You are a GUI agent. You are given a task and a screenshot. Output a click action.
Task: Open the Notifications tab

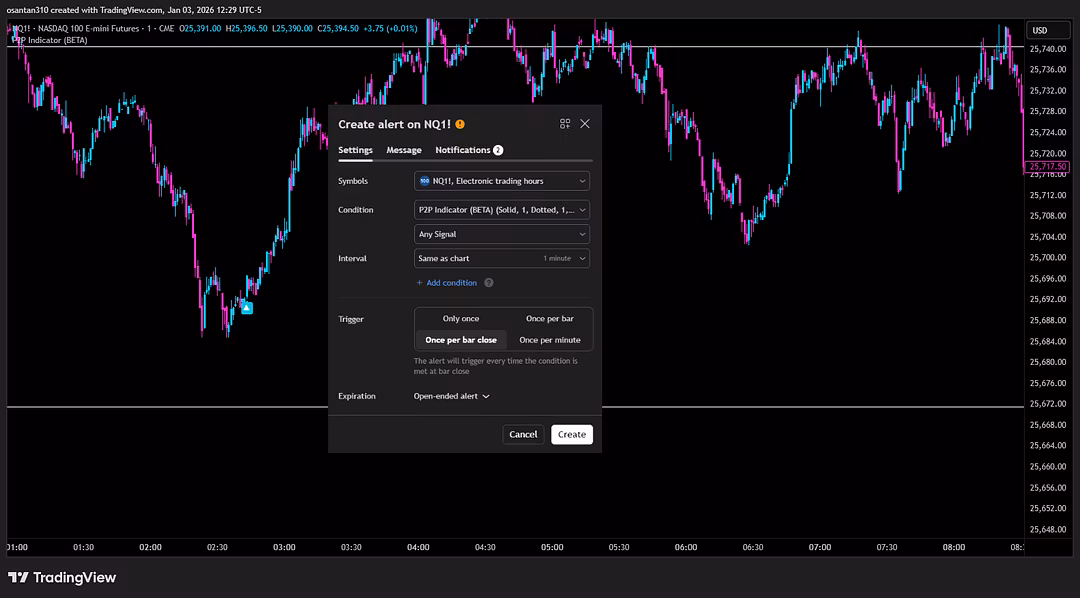[463, 150]
